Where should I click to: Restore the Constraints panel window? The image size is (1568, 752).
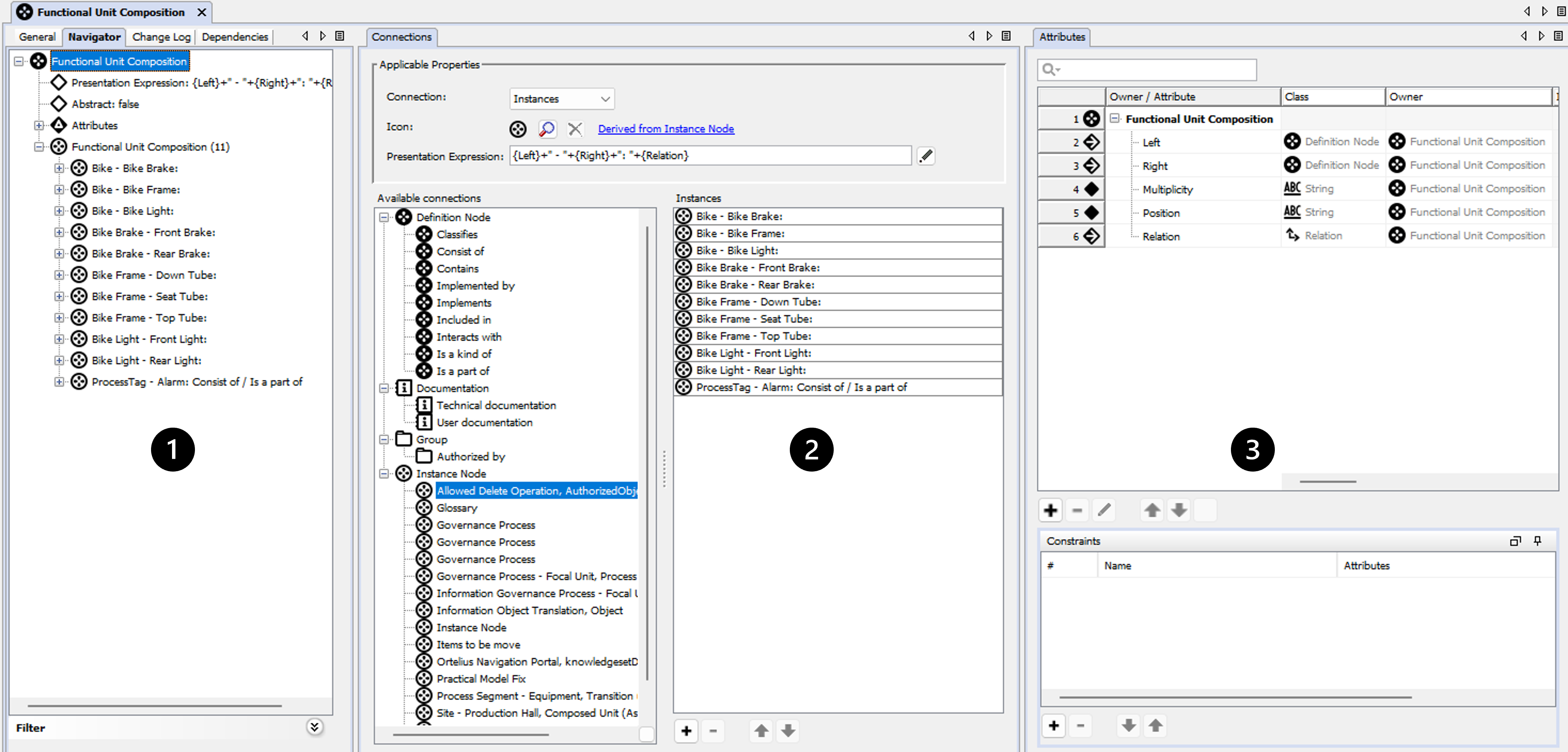click(1515, 541)
